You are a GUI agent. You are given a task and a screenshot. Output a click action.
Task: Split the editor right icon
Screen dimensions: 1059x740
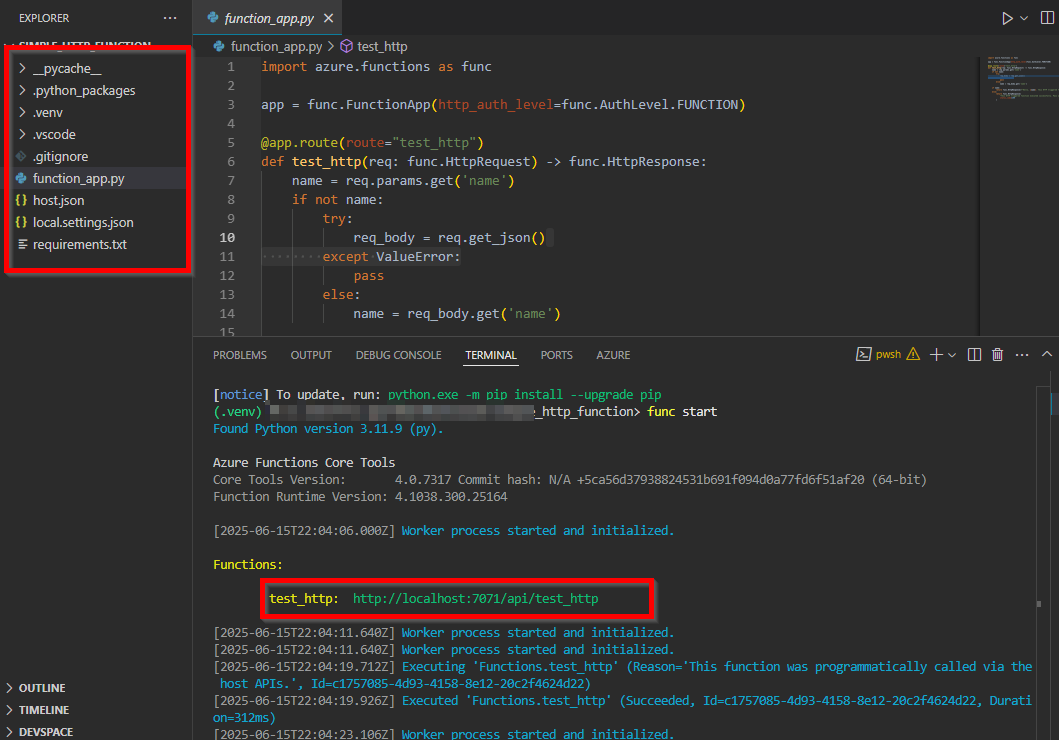tap(1047, 18)
